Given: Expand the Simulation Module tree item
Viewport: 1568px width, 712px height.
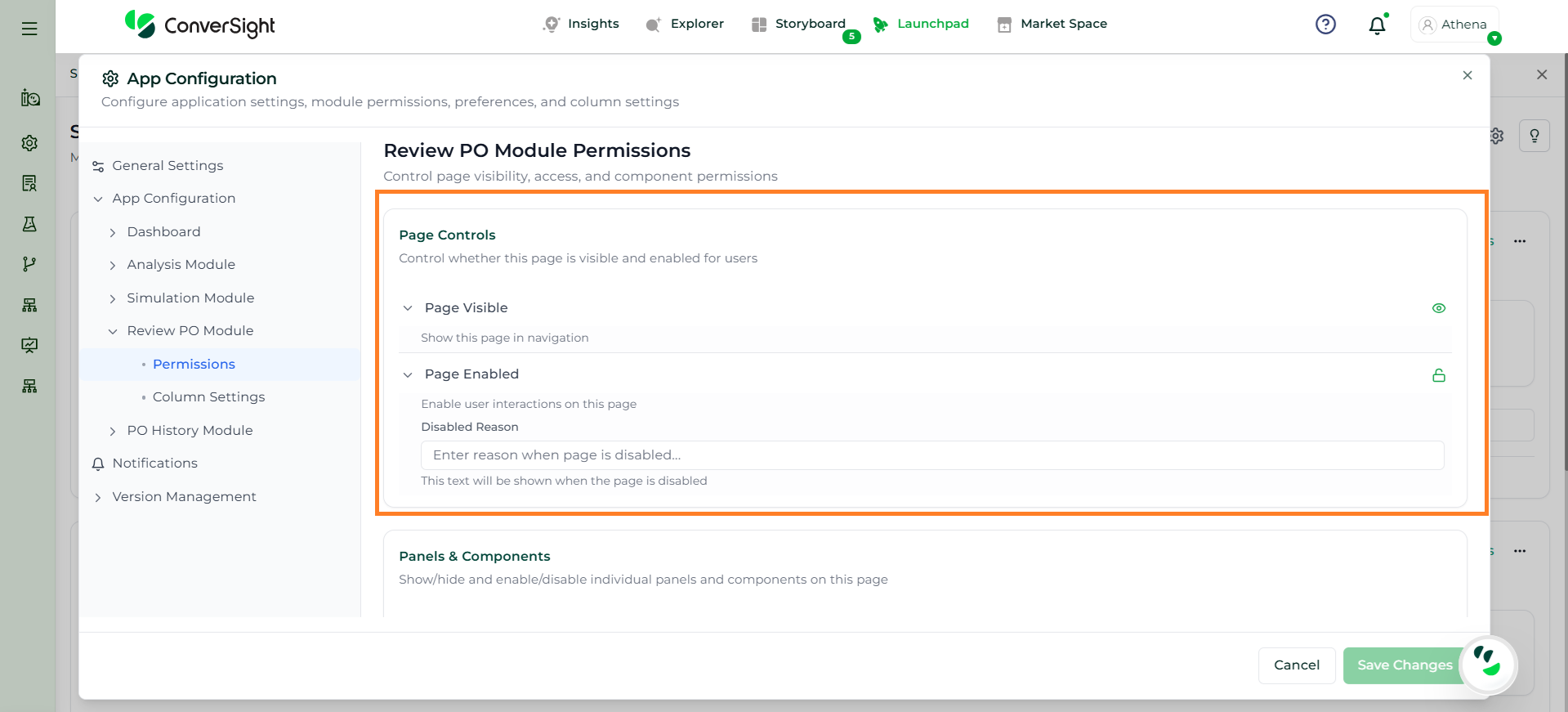Looking at the screenshot, I should tap(113, 298).
